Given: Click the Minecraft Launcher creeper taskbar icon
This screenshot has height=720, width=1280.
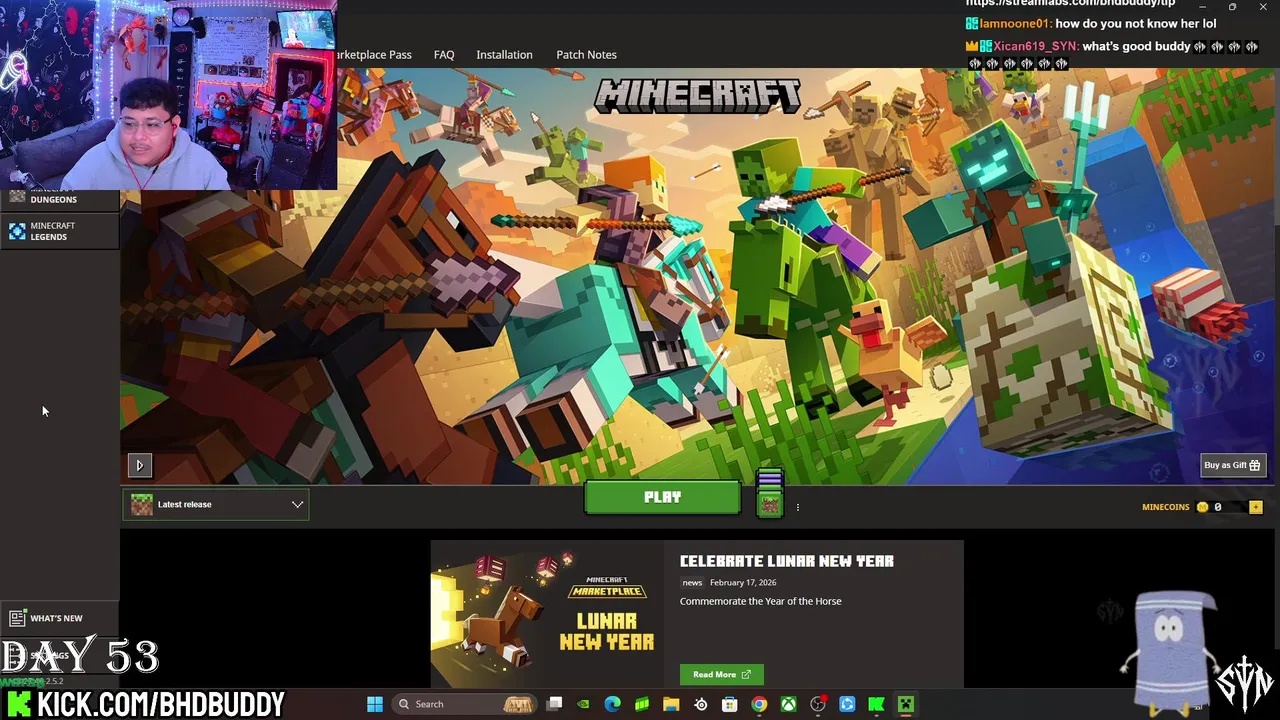Looking at the screenshot, I should point(906,704).
